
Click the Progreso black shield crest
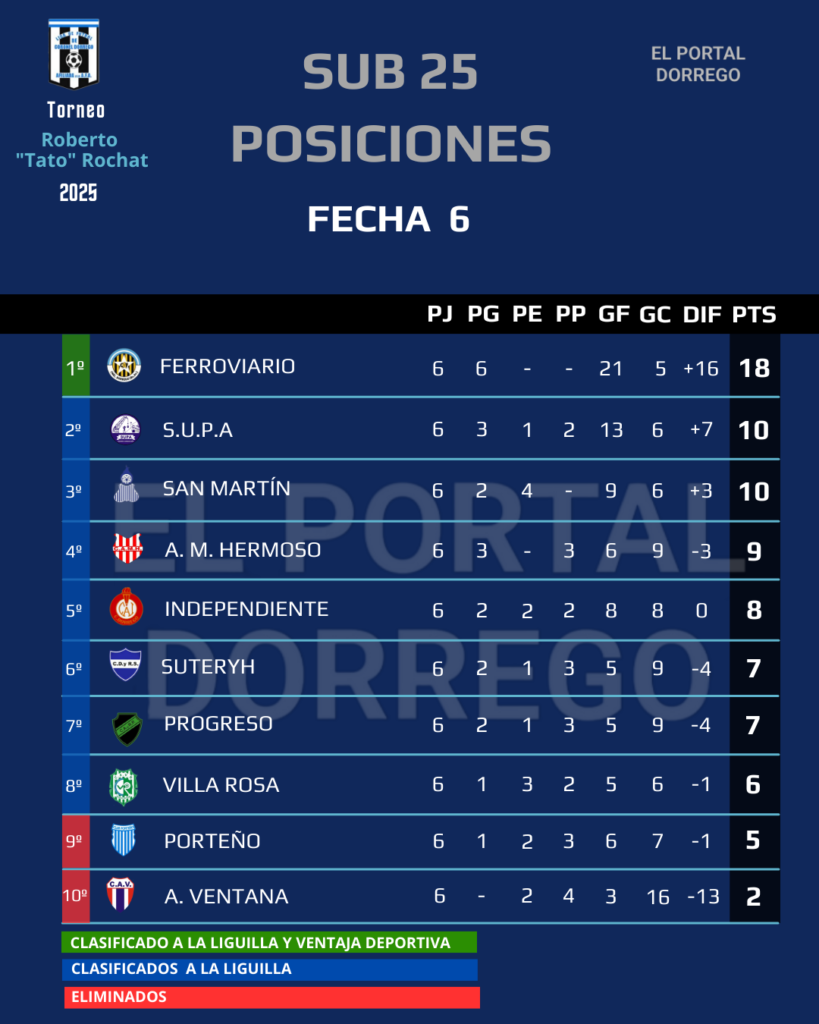coord(126,727)
